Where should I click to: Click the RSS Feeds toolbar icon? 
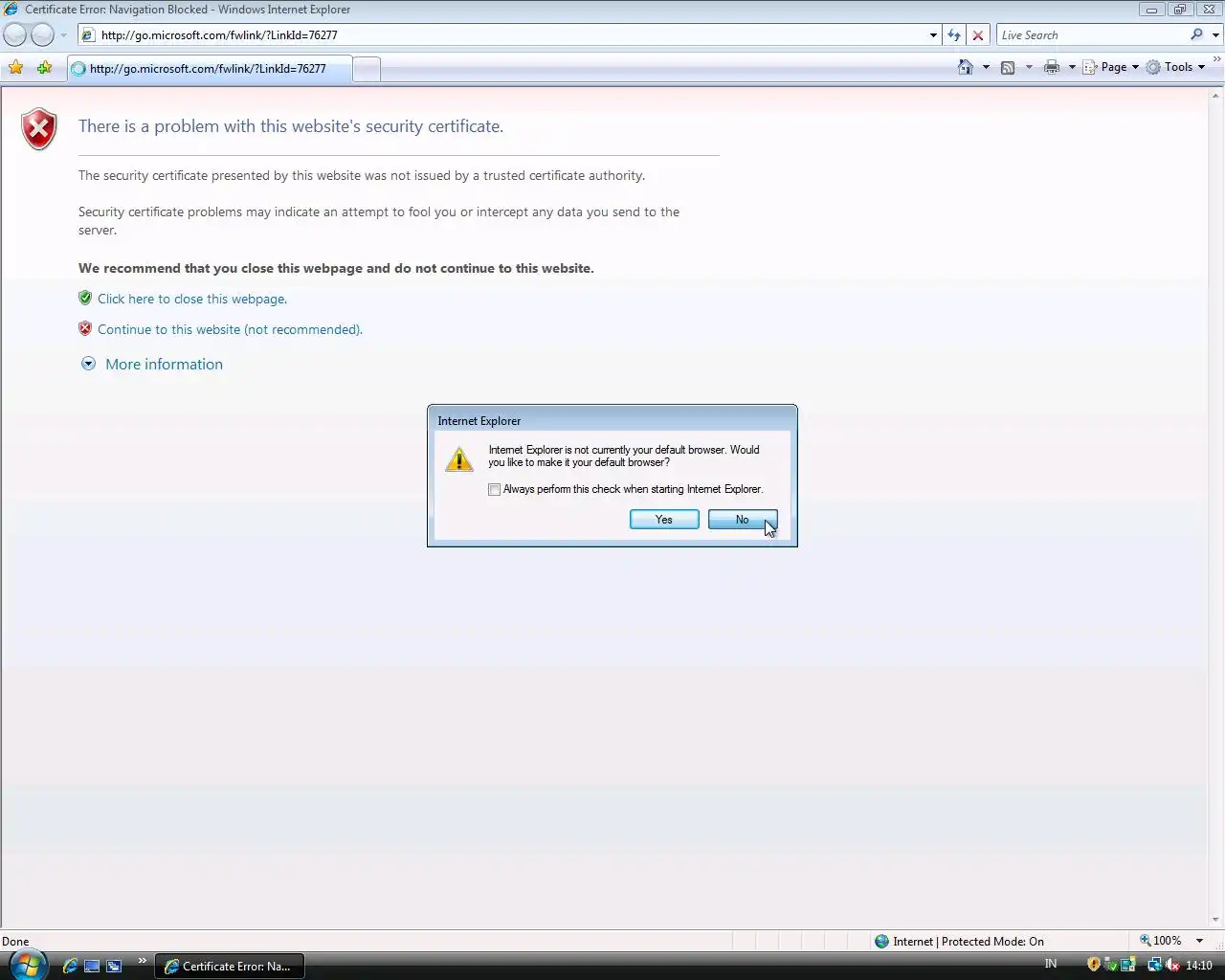tap(1008, 67)
